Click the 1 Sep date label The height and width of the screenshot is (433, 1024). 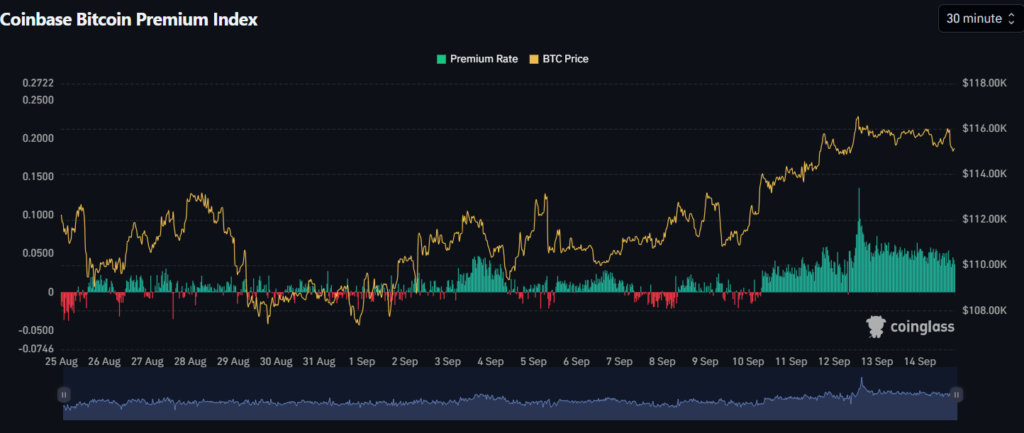[361, 361]
